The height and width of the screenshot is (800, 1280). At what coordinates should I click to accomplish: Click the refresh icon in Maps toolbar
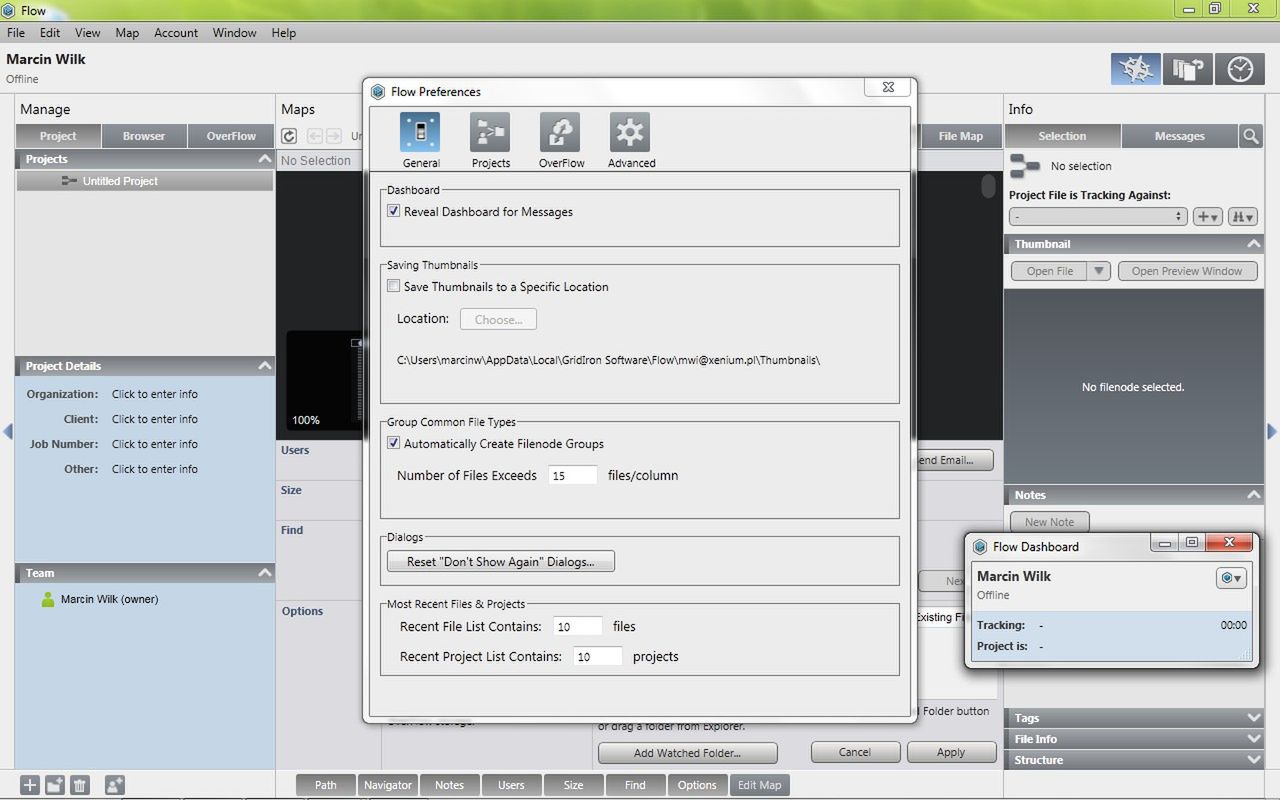pos(289,136)
